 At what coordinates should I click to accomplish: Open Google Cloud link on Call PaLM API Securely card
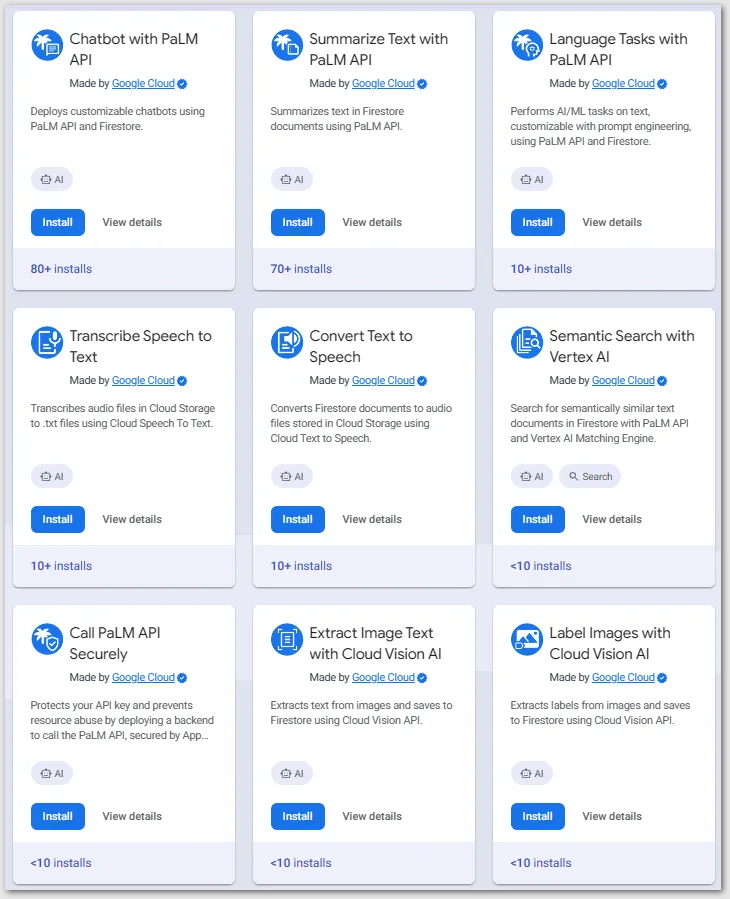[143, 678]
